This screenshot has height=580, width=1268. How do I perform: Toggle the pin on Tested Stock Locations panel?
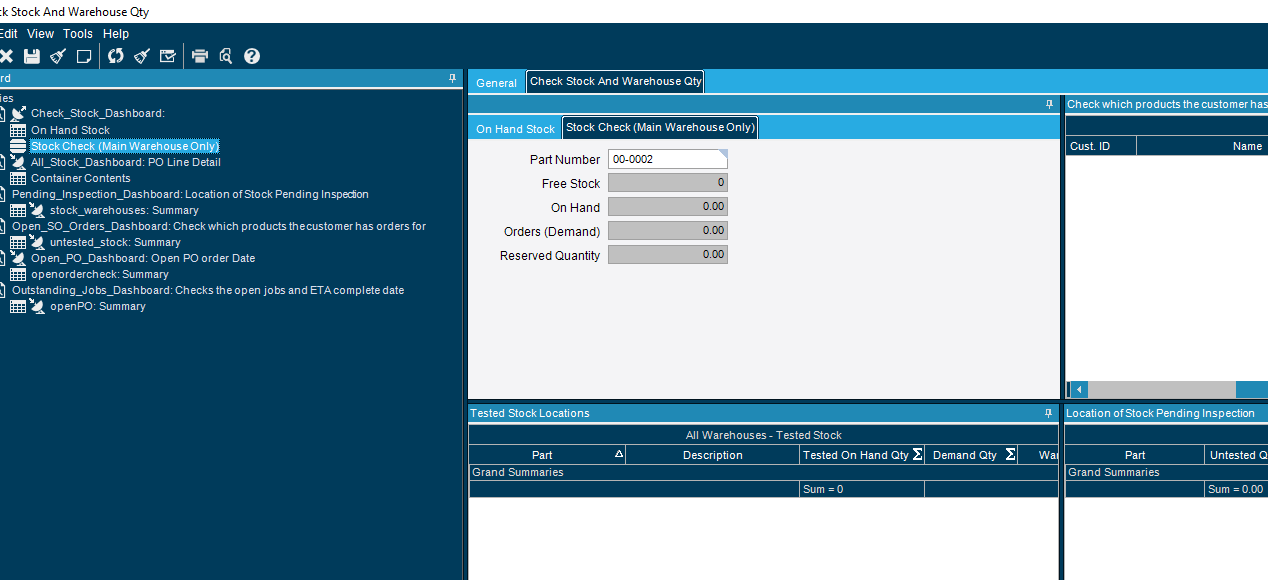pyautogui.click(x=1049, y=413)
